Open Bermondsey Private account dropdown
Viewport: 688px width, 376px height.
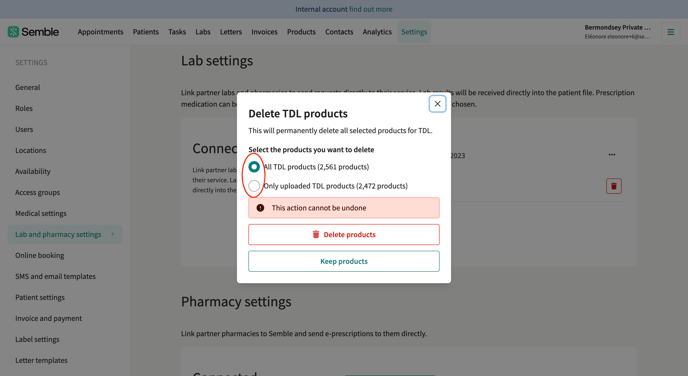(x=617, y=32)
